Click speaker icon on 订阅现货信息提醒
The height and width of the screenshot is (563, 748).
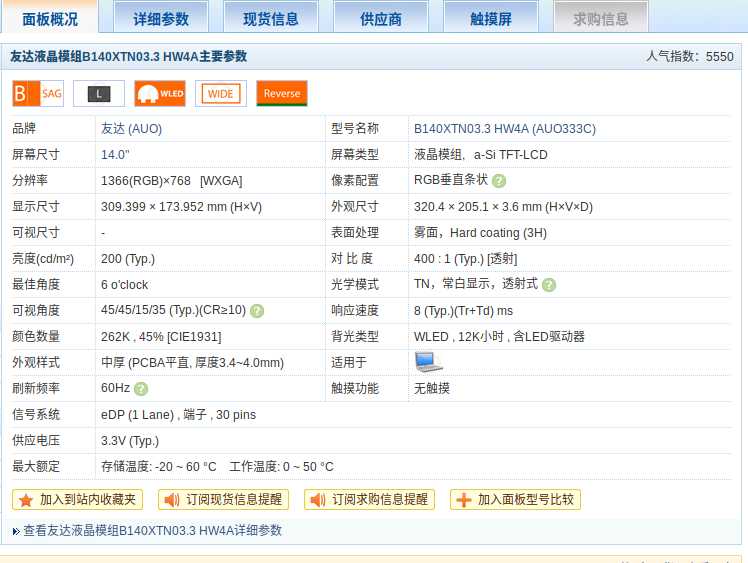[x=172, y=500]
